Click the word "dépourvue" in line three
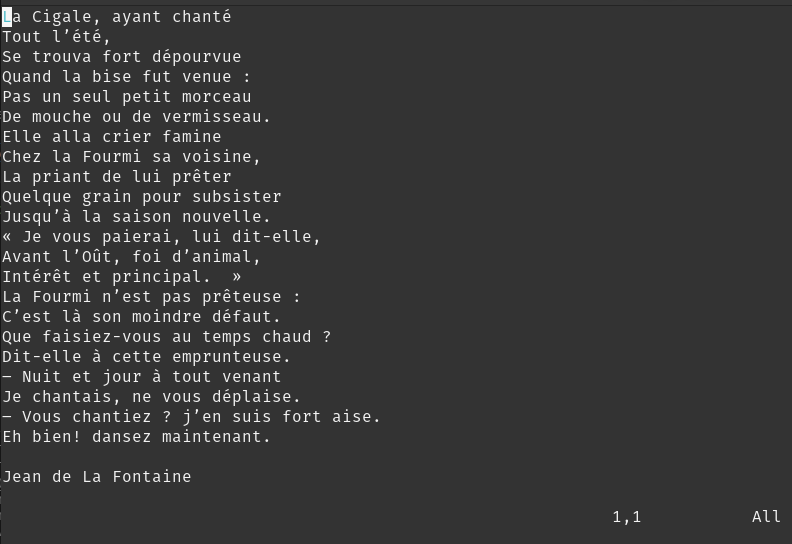The height and width of the screenshot is (544, 792). point(196,57)
